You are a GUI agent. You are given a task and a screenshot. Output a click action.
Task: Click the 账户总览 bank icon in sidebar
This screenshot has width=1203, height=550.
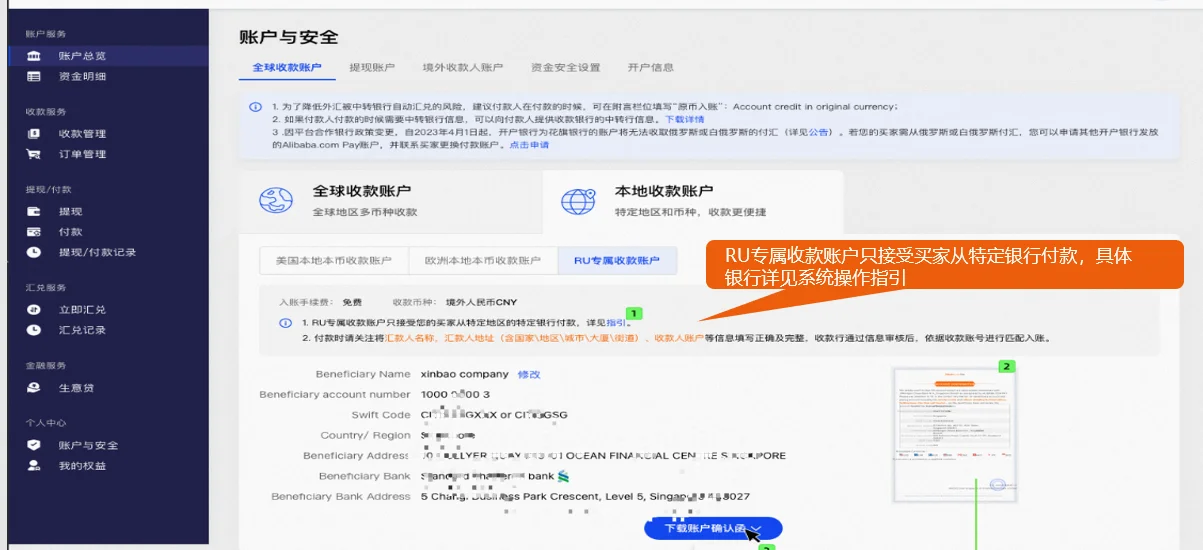click(34, 56)
